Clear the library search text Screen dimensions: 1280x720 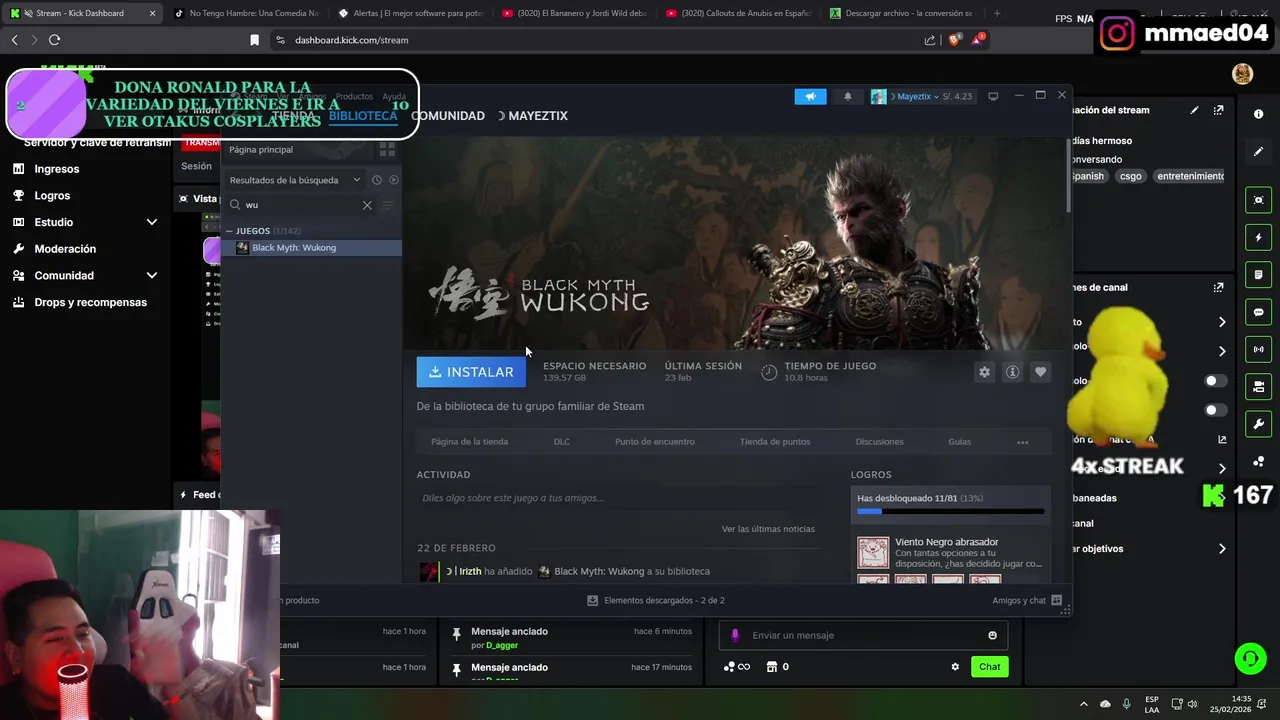pyautogui.click(x=367, y=205)
